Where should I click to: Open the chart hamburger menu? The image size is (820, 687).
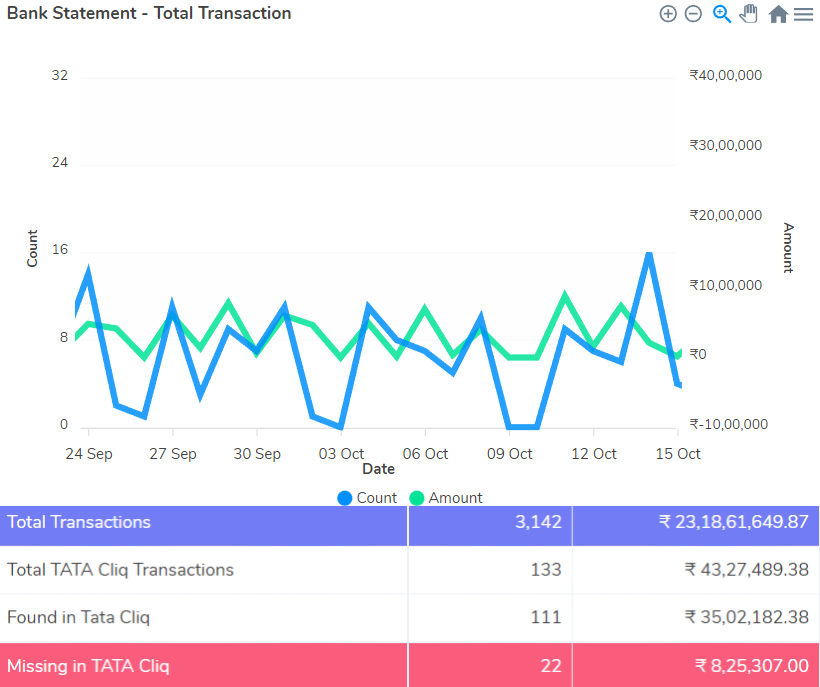[803, 14]
